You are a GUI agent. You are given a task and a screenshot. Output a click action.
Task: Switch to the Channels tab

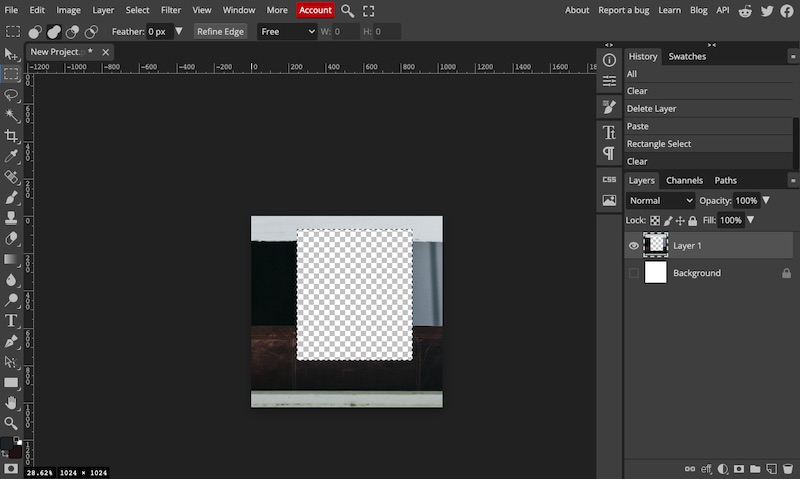[684, 180]
